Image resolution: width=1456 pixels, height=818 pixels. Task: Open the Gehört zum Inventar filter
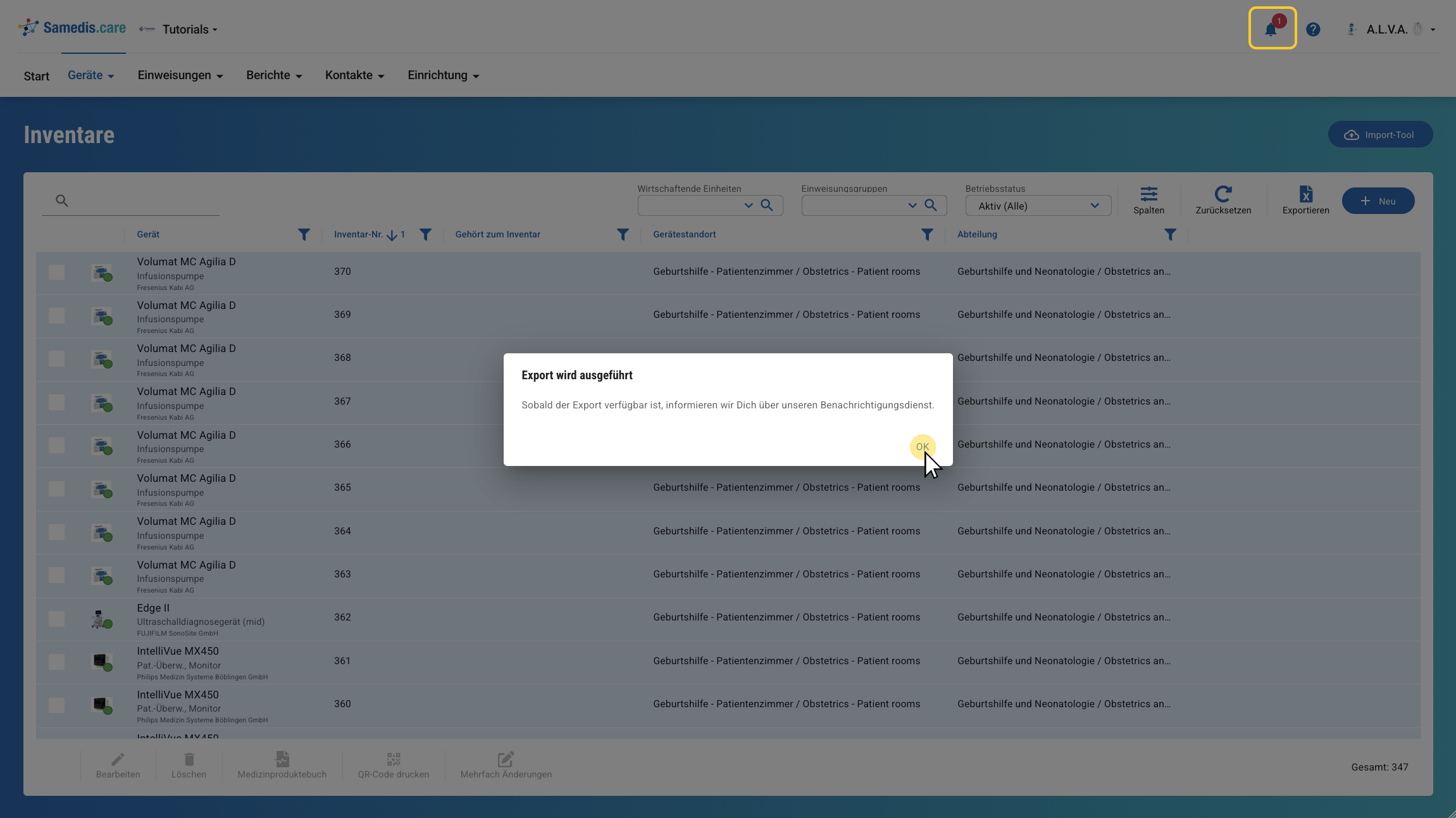623,235
